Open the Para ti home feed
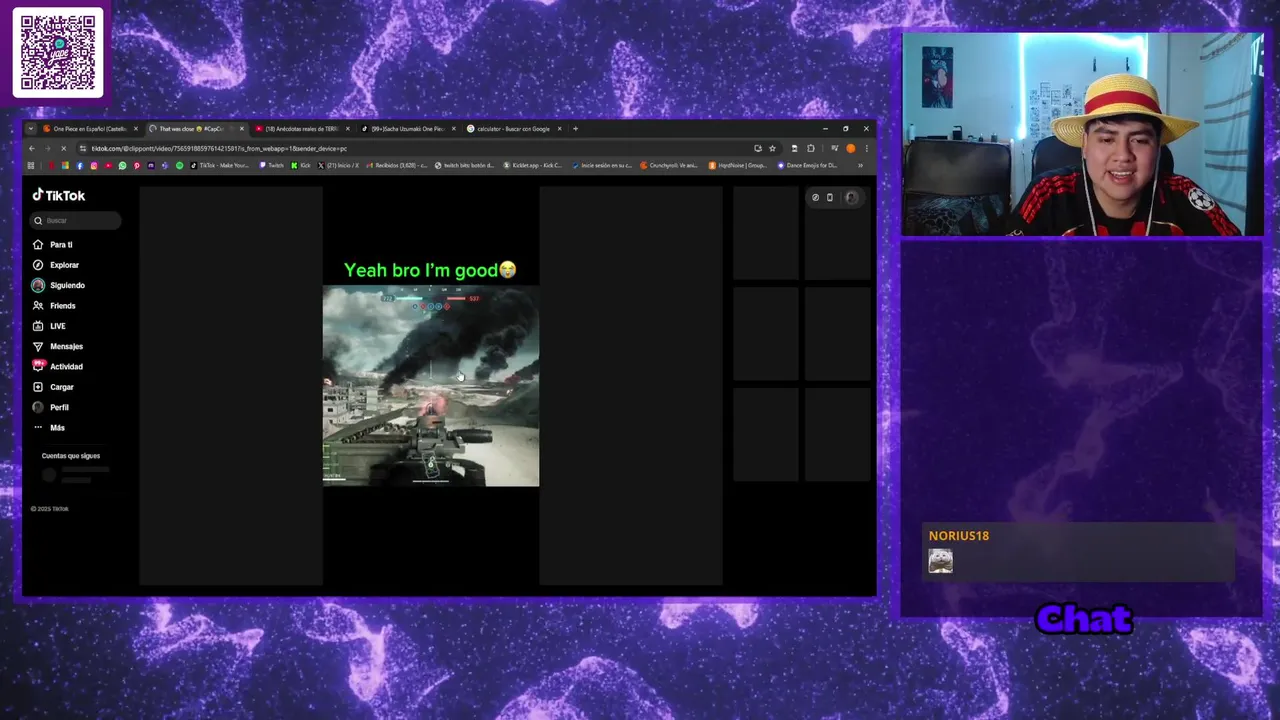1280x720 pixels. (53, 244)
